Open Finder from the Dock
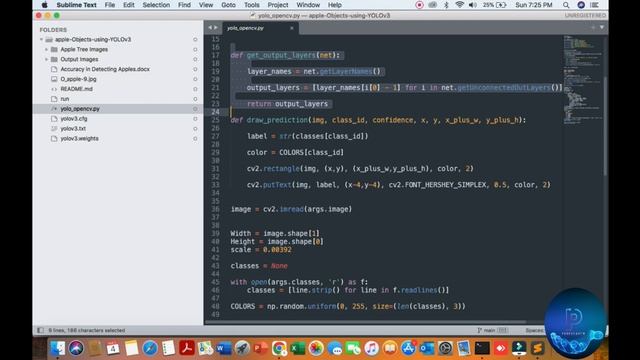 pos(58,348)
